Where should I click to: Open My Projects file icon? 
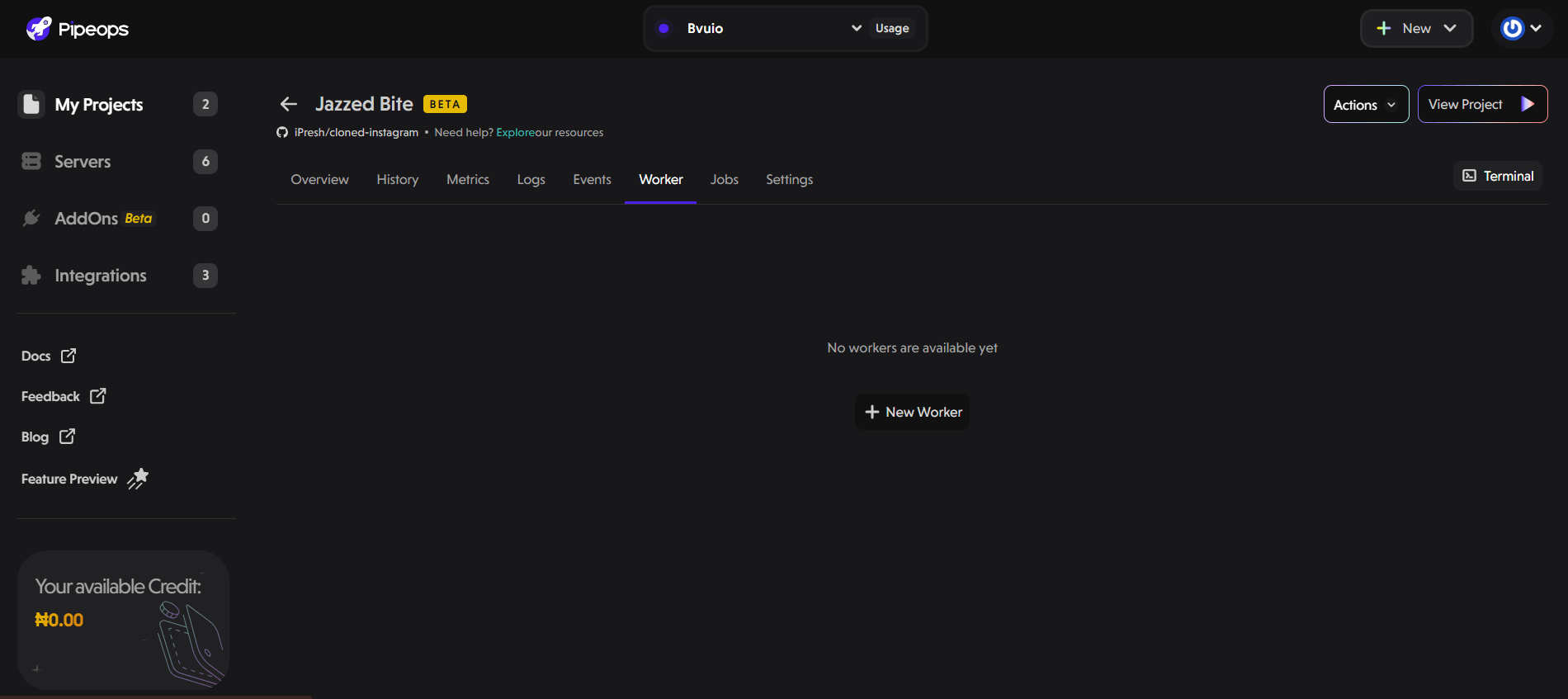tap(31, 104)
